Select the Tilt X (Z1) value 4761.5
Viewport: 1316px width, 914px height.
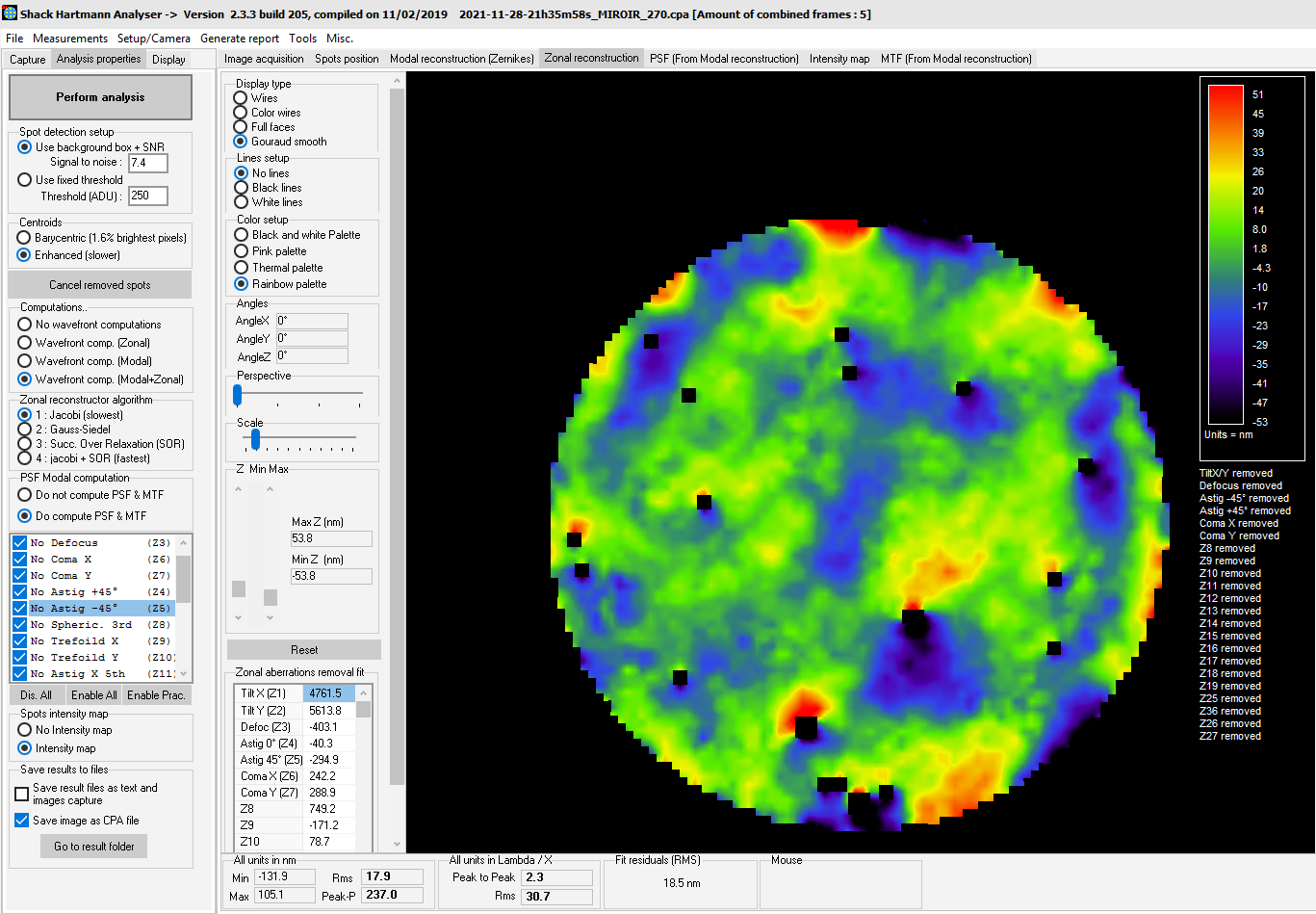[x=329, y=693]
